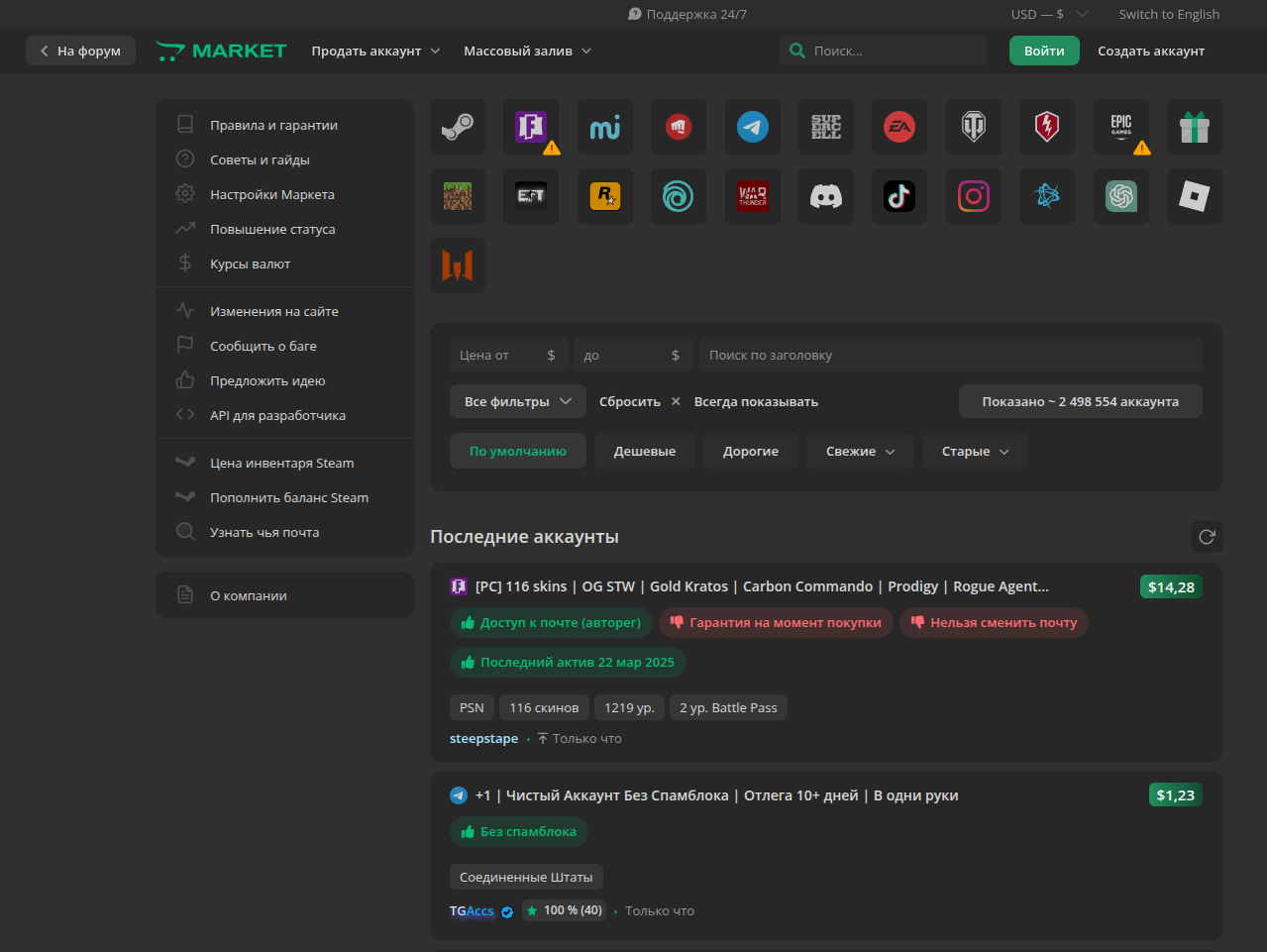The height and width of the screenshot is (952, 1267).
Task: Open Поддержка 24/7 support link
Action: tap(687, 14)
